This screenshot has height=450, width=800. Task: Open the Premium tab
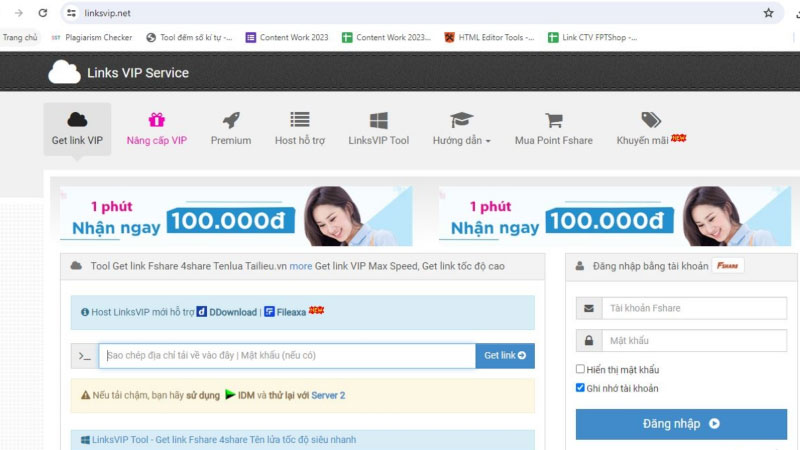pos(231,129)
